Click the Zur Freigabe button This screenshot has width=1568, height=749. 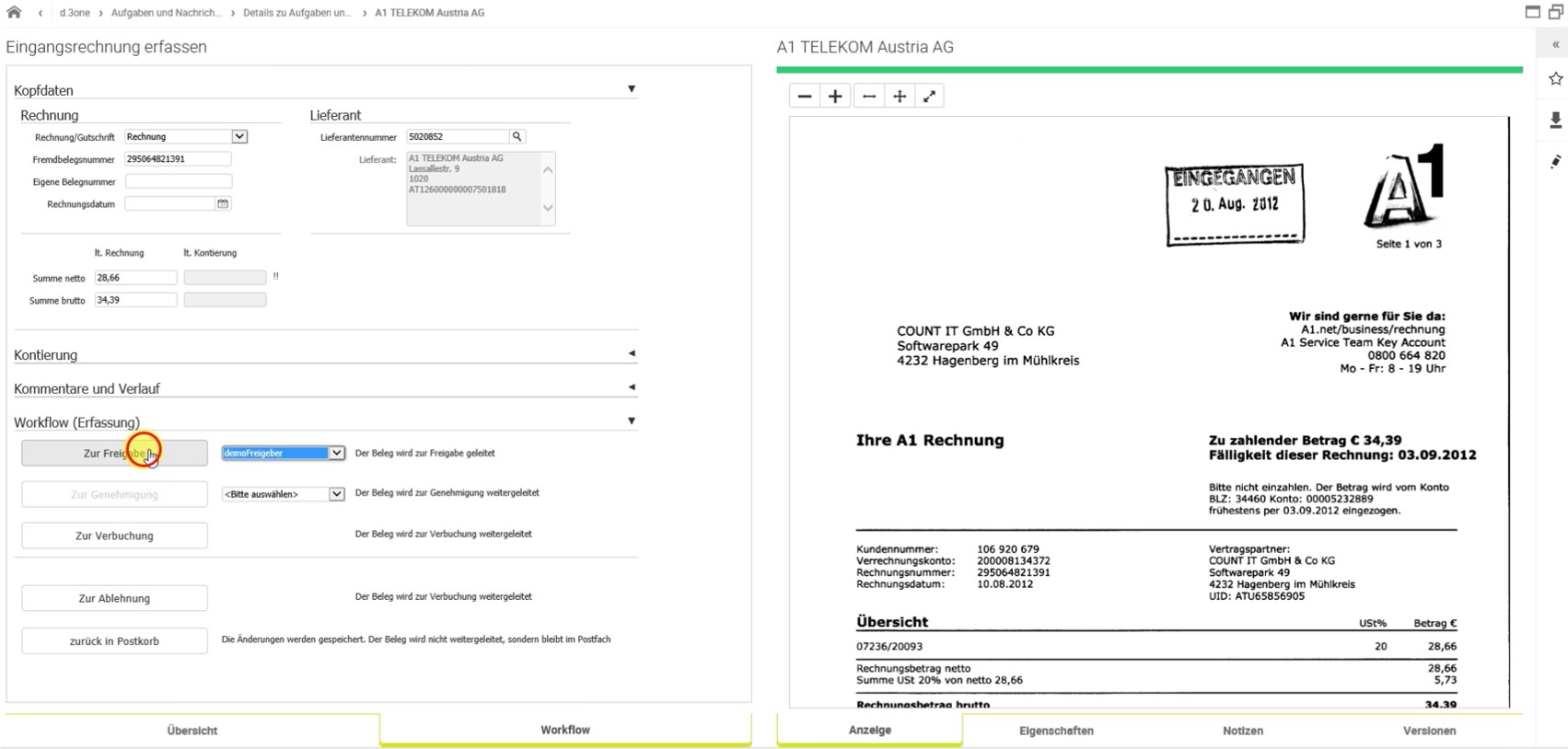pyautogui.click(x=114, y=453)
